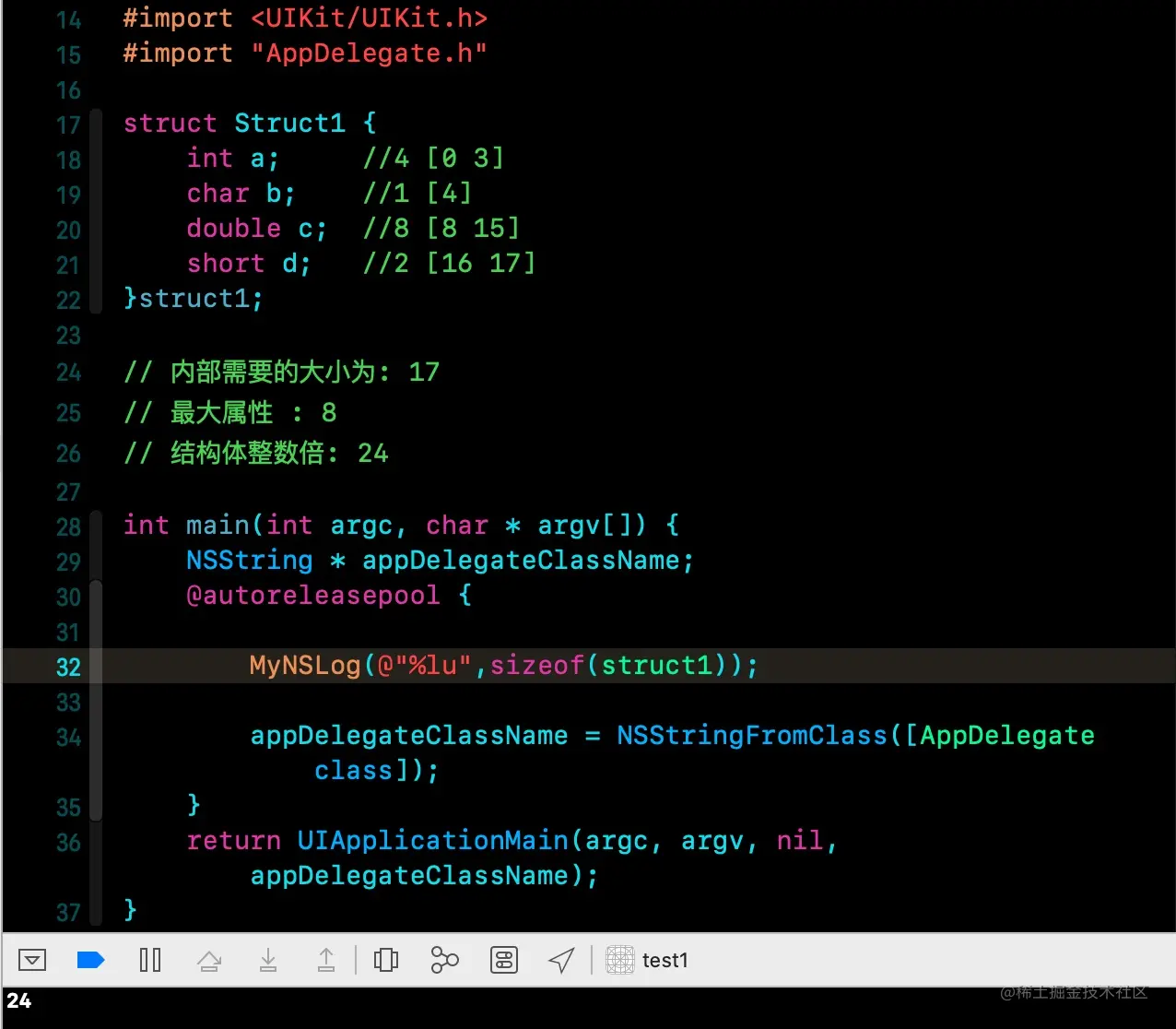Click comment "// 内部需要的大小为: 17"
The image size is (1176, 1029).
pos(282,373)
